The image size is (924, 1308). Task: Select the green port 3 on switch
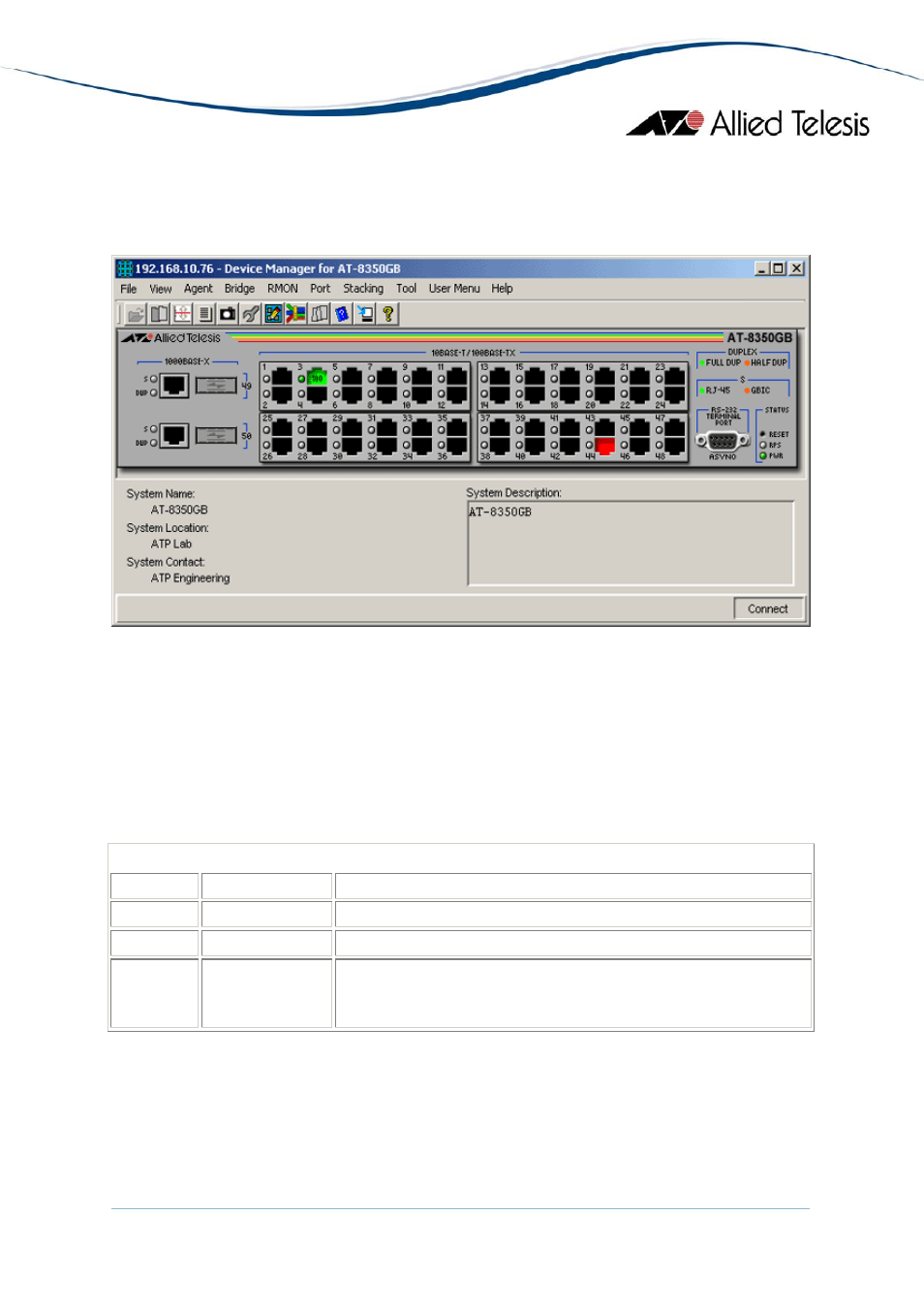[x=317, y=378]
